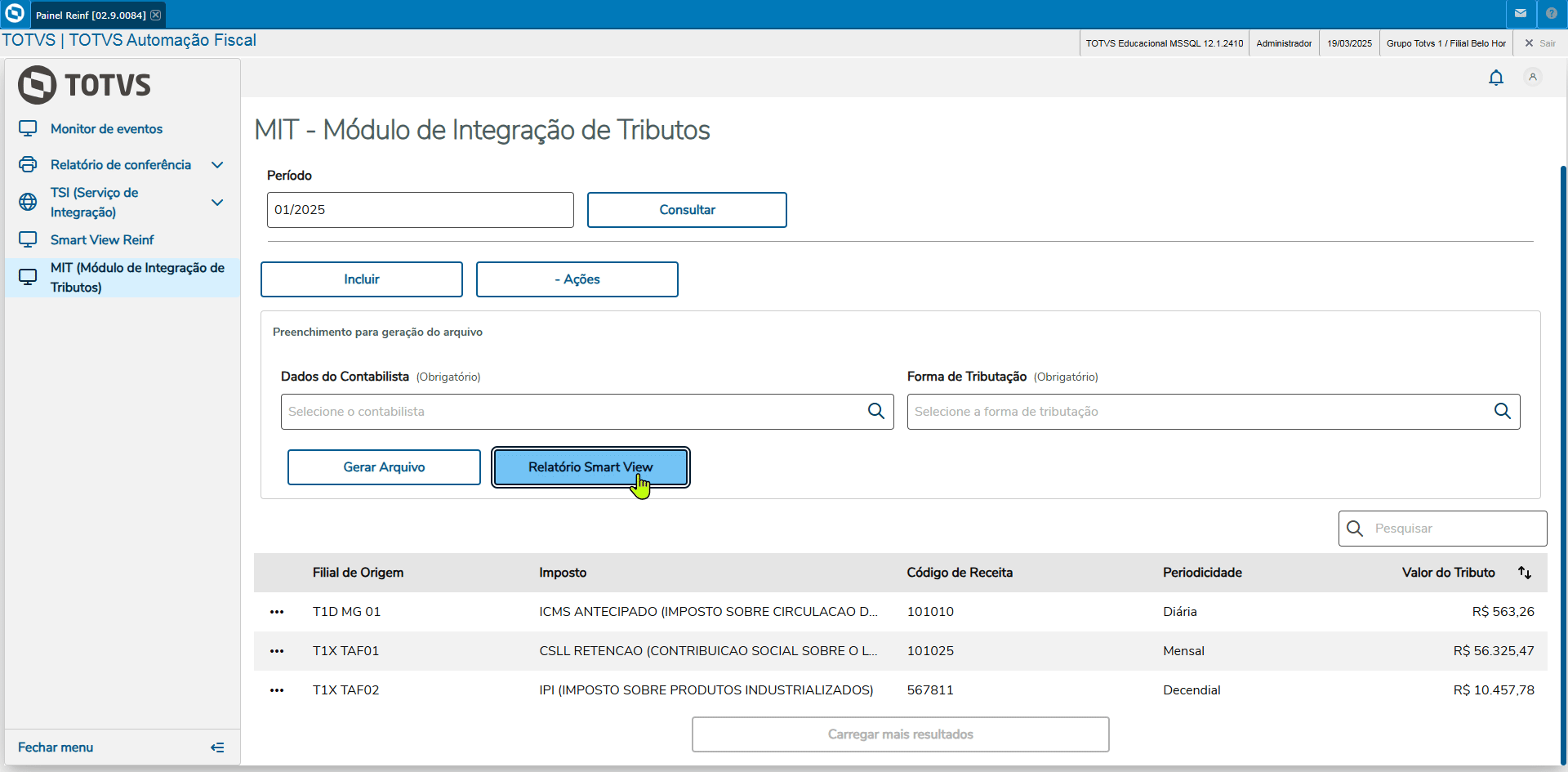The image size is (1568, 772).
Task: Click the Monitor de eventos screen icon
Action: click(28, 128)
